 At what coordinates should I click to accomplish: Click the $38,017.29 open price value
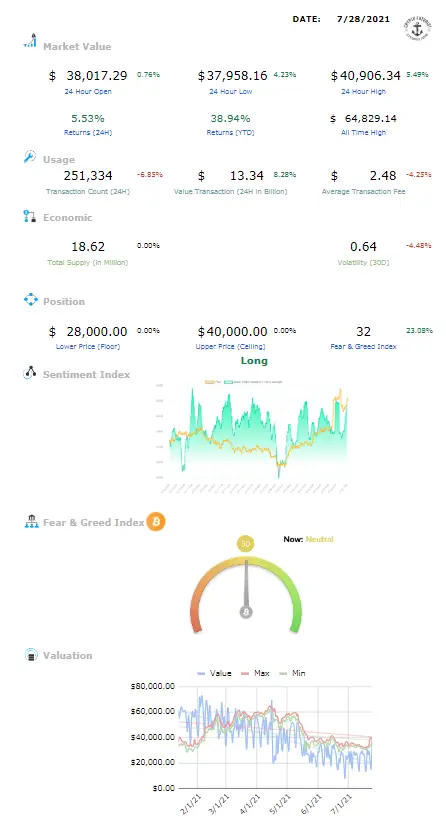pos(88,75)
